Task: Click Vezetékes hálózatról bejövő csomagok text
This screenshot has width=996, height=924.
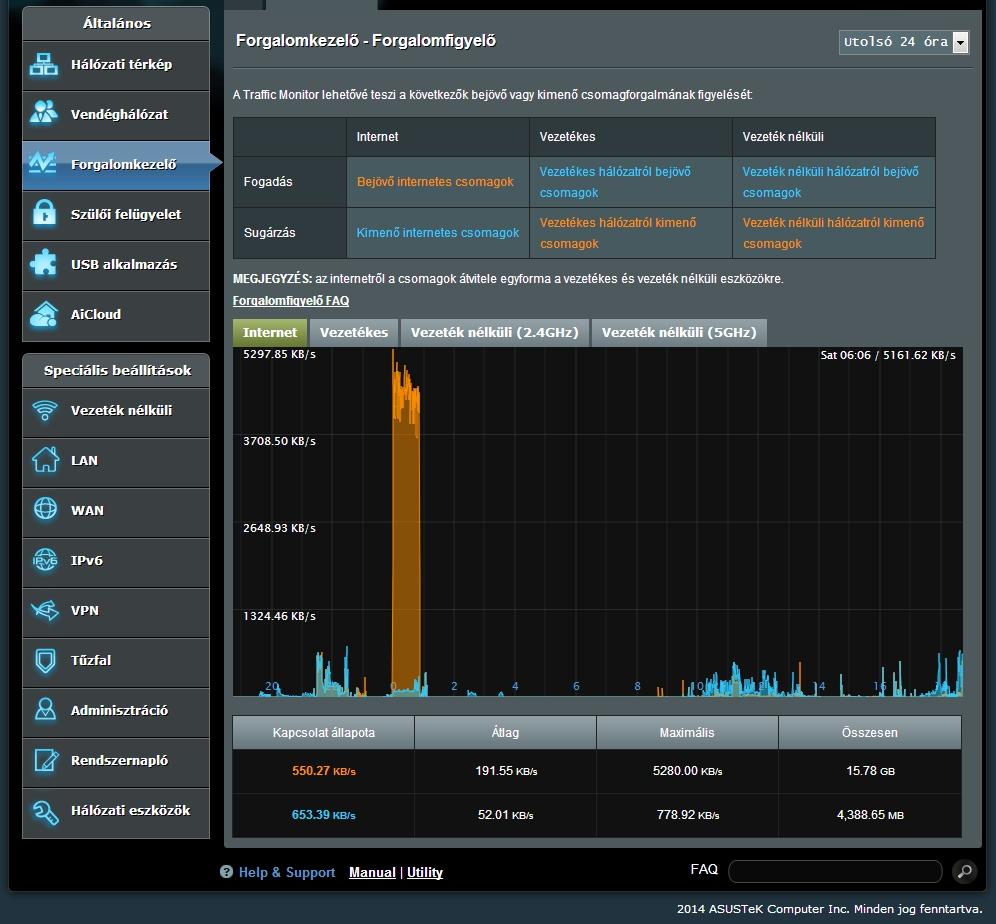Action: pyautogui.click(x=615, y=182)
